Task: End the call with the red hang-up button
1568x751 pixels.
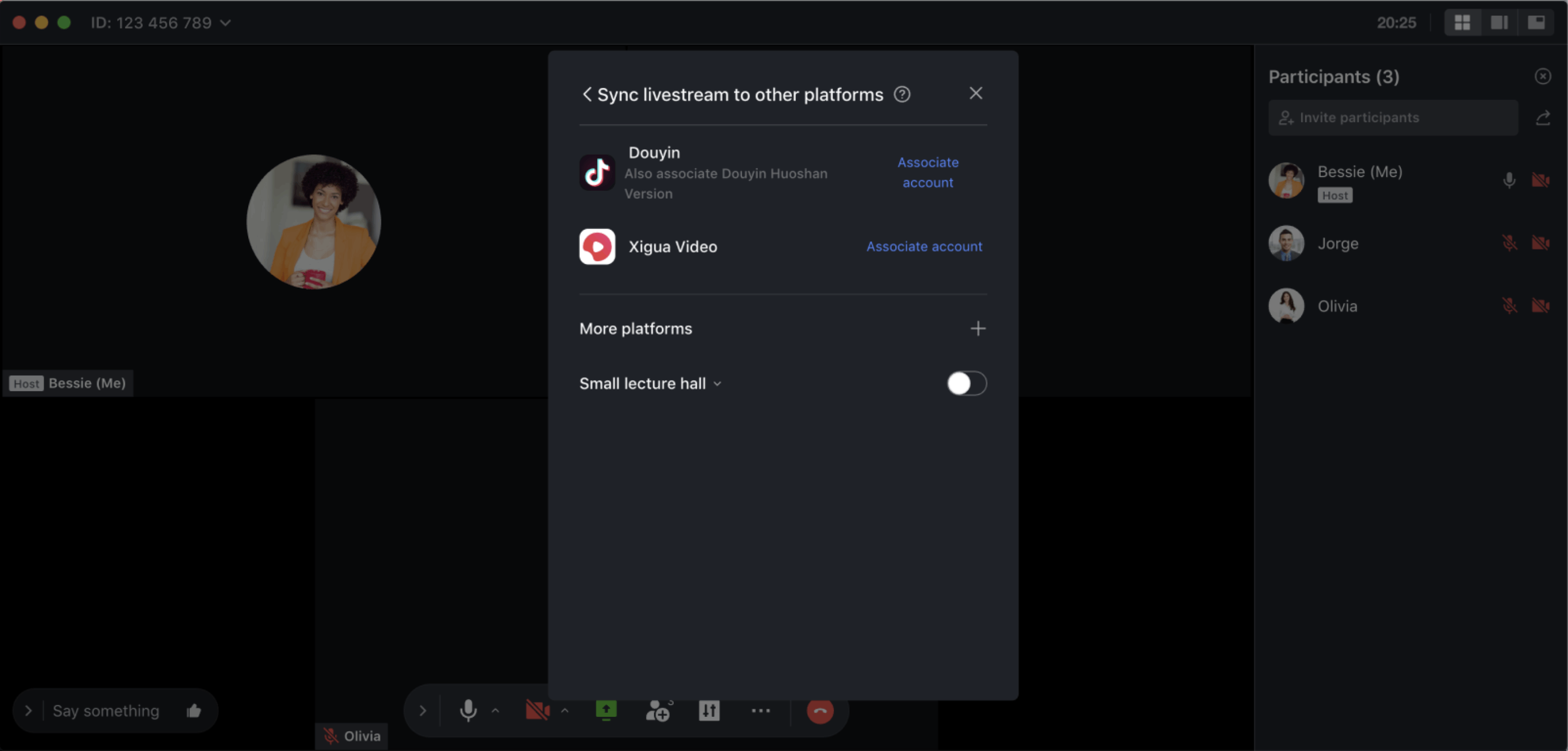Action: [x=819, y=711]
